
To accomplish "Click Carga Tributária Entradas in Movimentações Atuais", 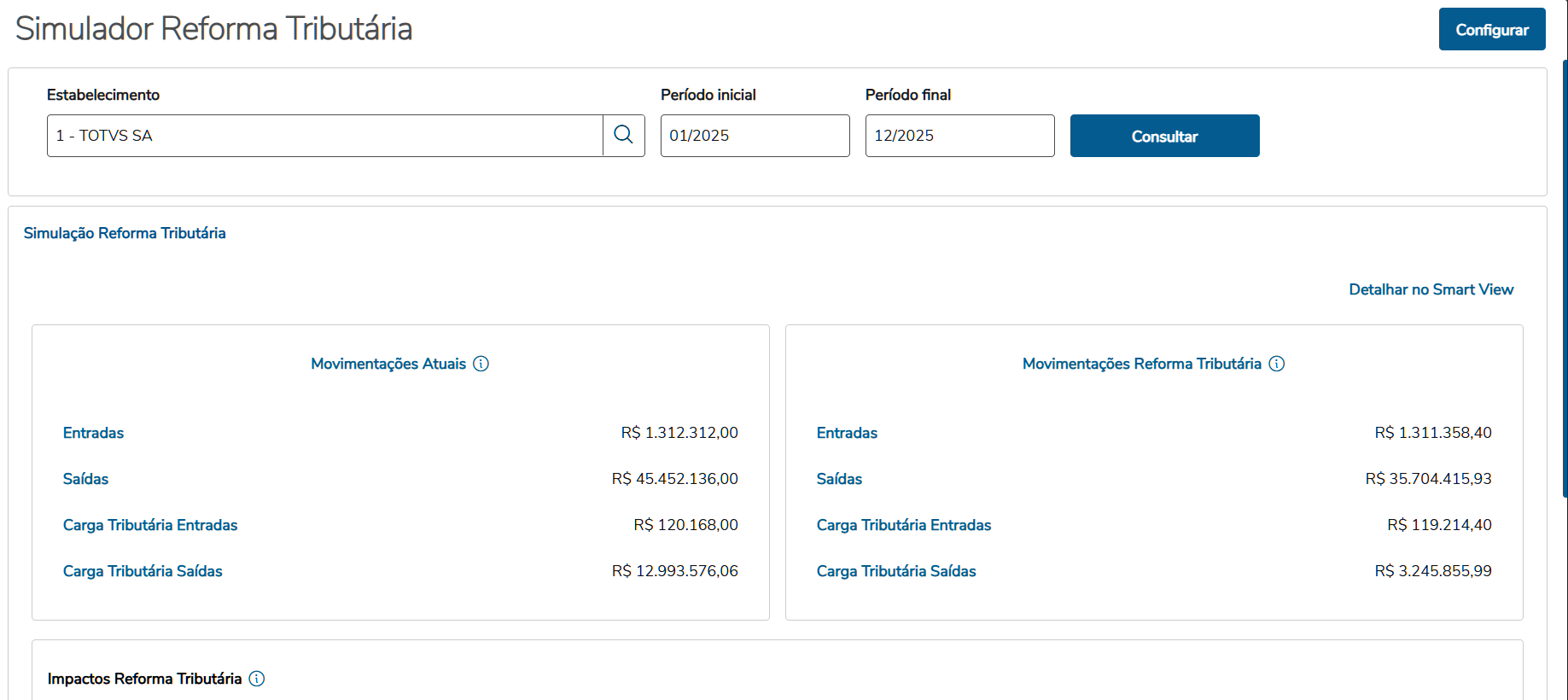I will 150,525.
